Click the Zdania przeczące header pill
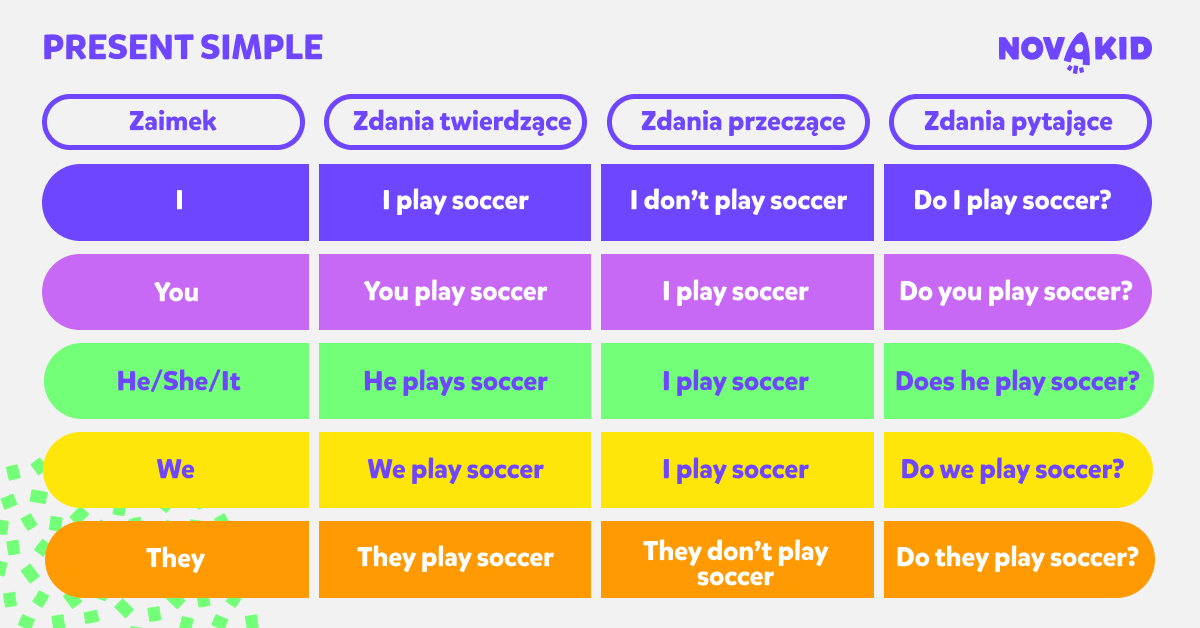 click(x=738, y=122)
